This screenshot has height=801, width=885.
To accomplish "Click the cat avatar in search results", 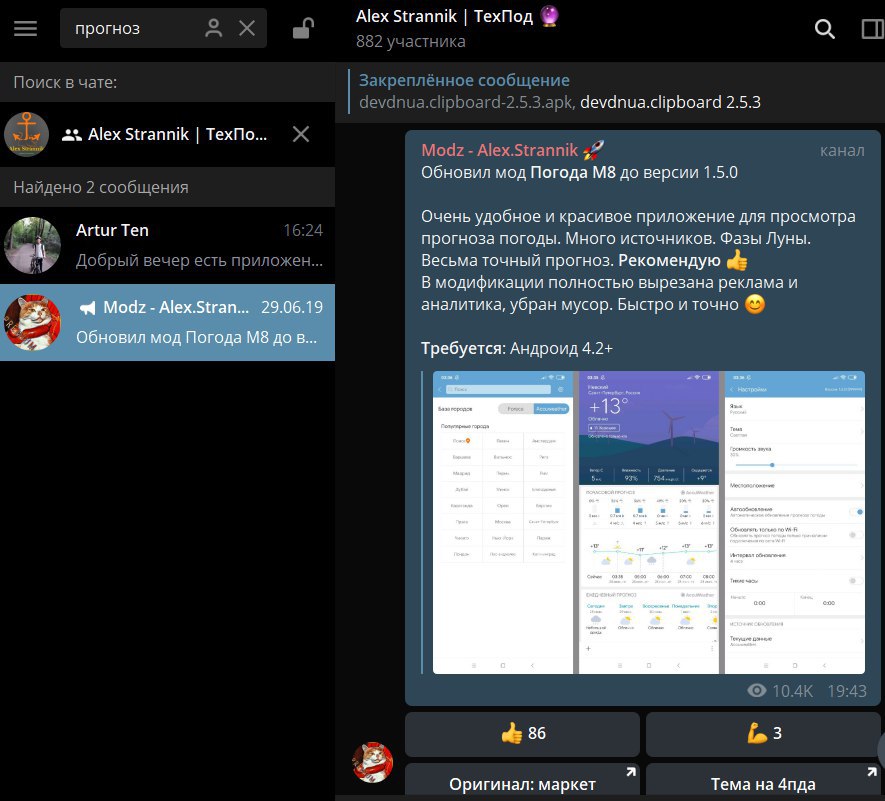I will pyautogui.click(x=32, y=322).
